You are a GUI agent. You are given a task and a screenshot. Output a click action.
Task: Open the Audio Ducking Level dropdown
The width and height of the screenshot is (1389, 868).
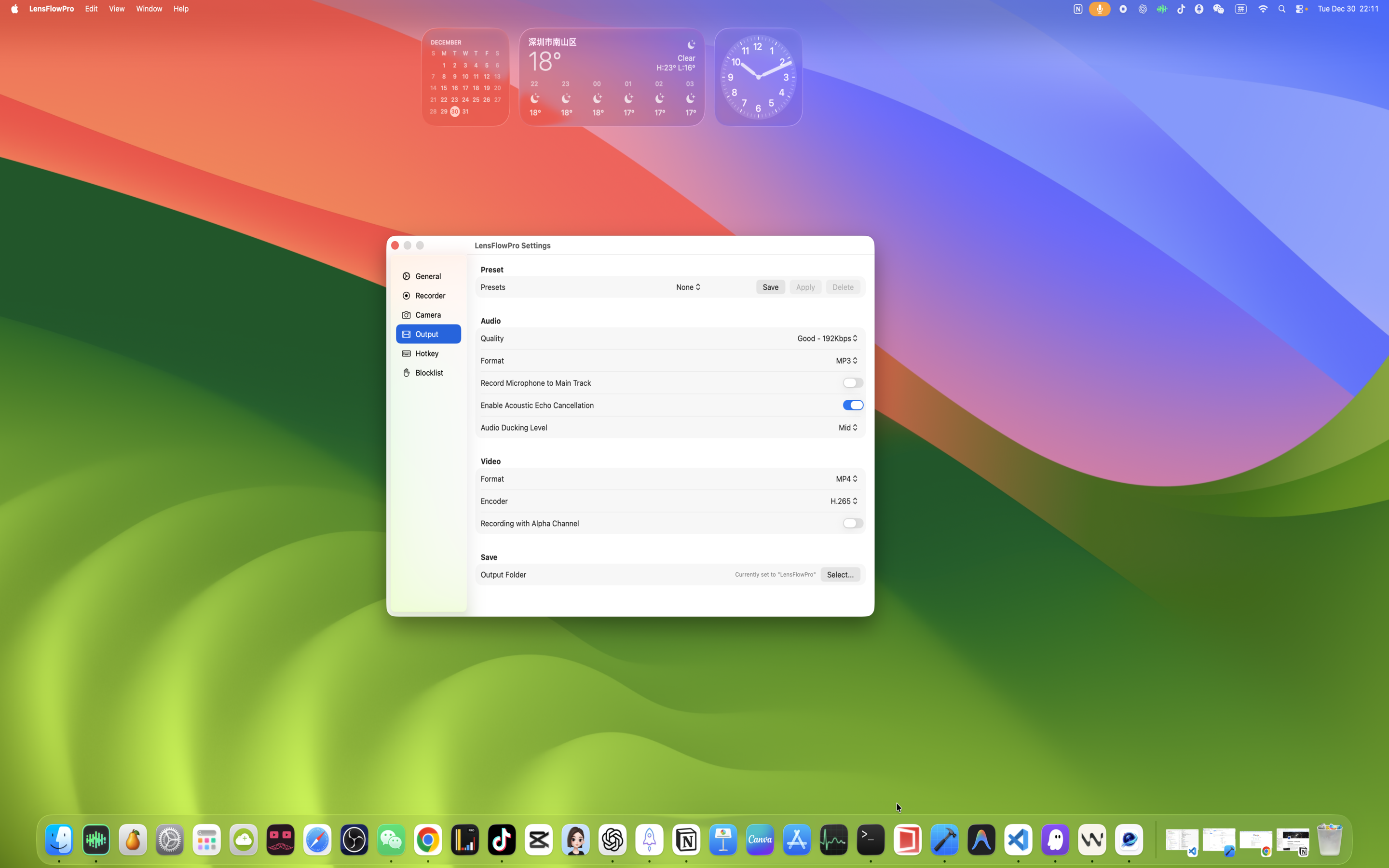[847, 428]
